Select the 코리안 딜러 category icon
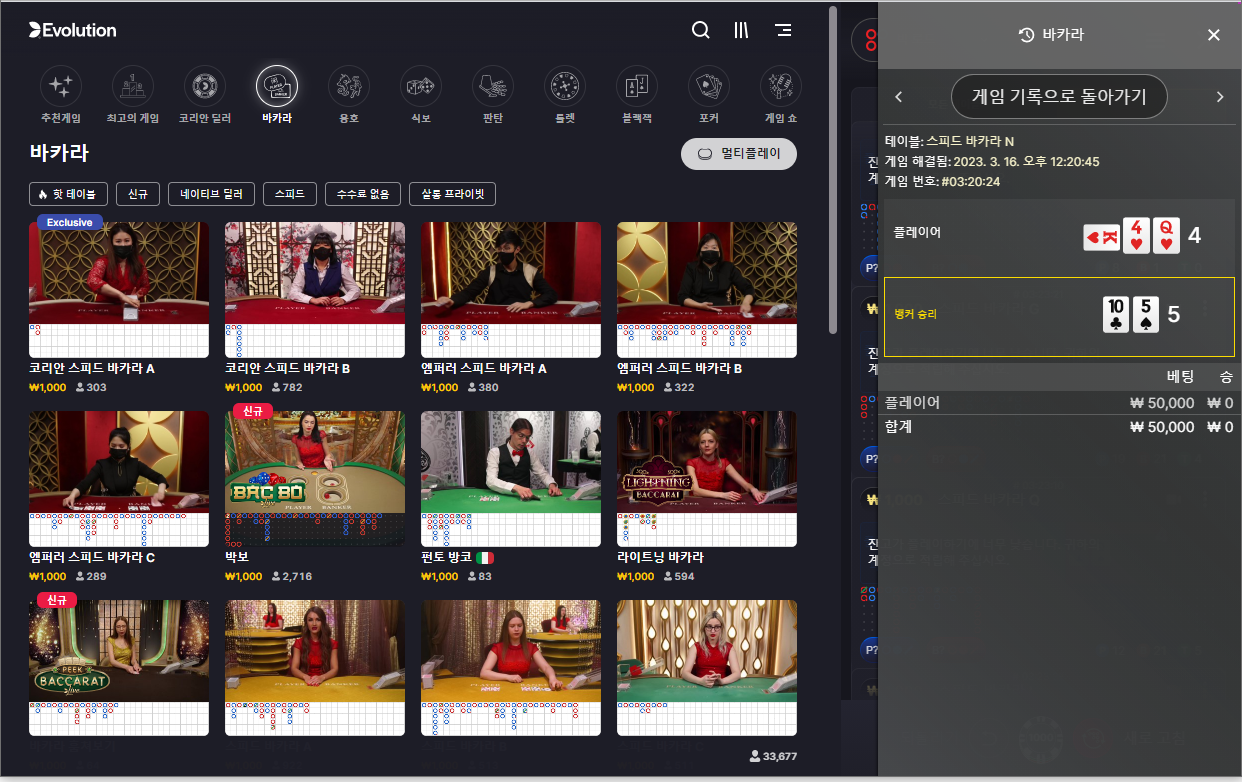This screenshot has width=1242, height=782. click(x=205, y=87)
